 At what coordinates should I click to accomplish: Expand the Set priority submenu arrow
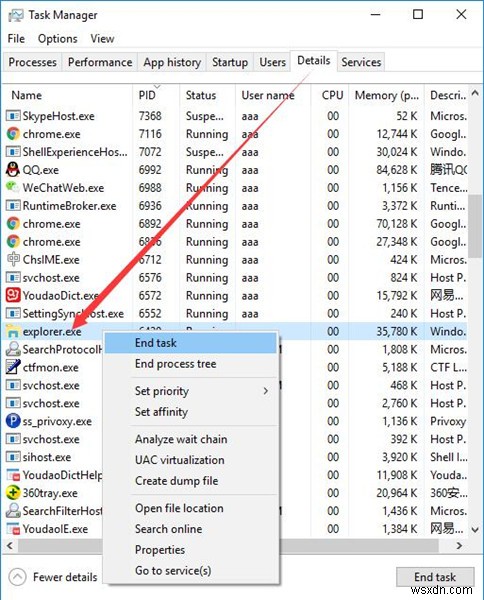pos(266,391)
